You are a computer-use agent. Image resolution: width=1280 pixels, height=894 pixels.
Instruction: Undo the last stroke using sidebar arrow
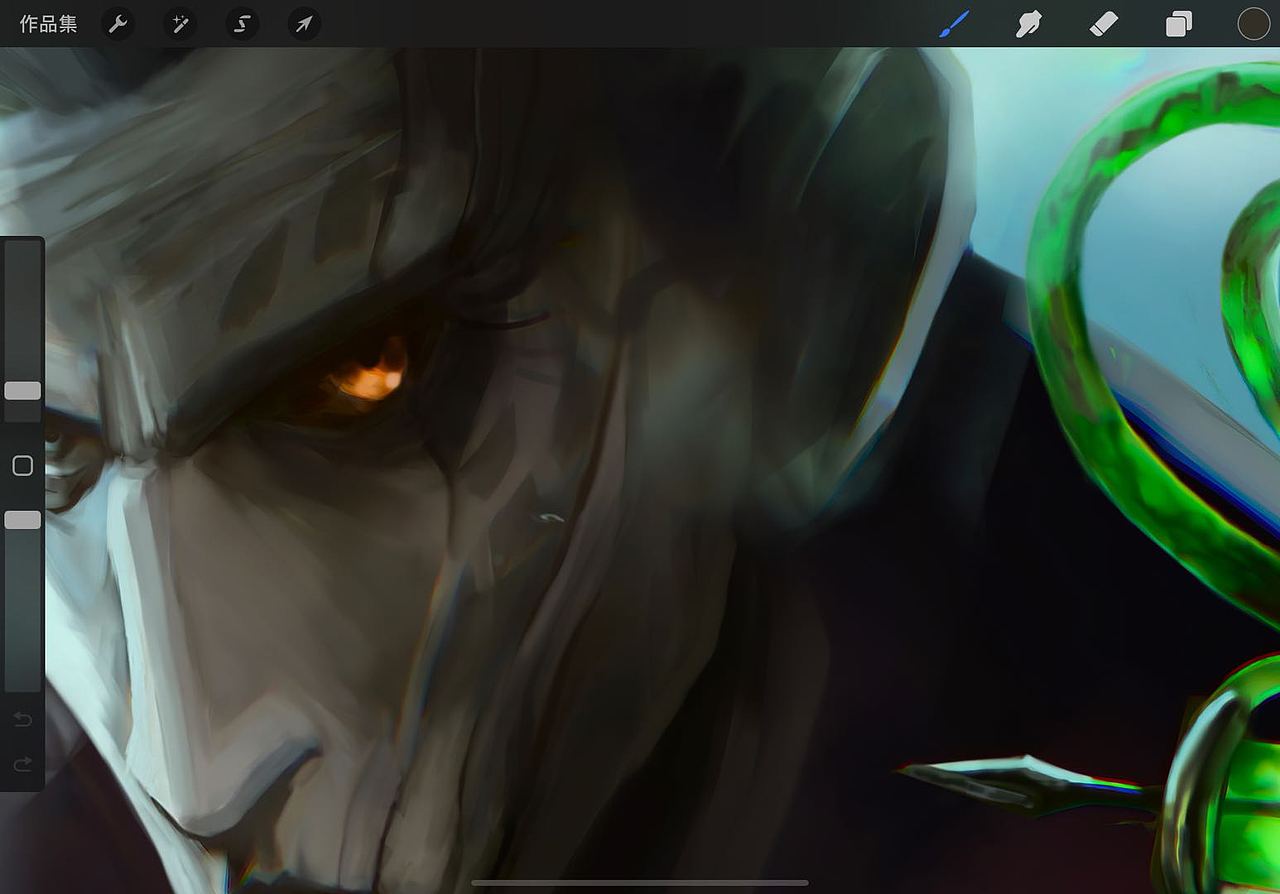[x=22, y=719]
